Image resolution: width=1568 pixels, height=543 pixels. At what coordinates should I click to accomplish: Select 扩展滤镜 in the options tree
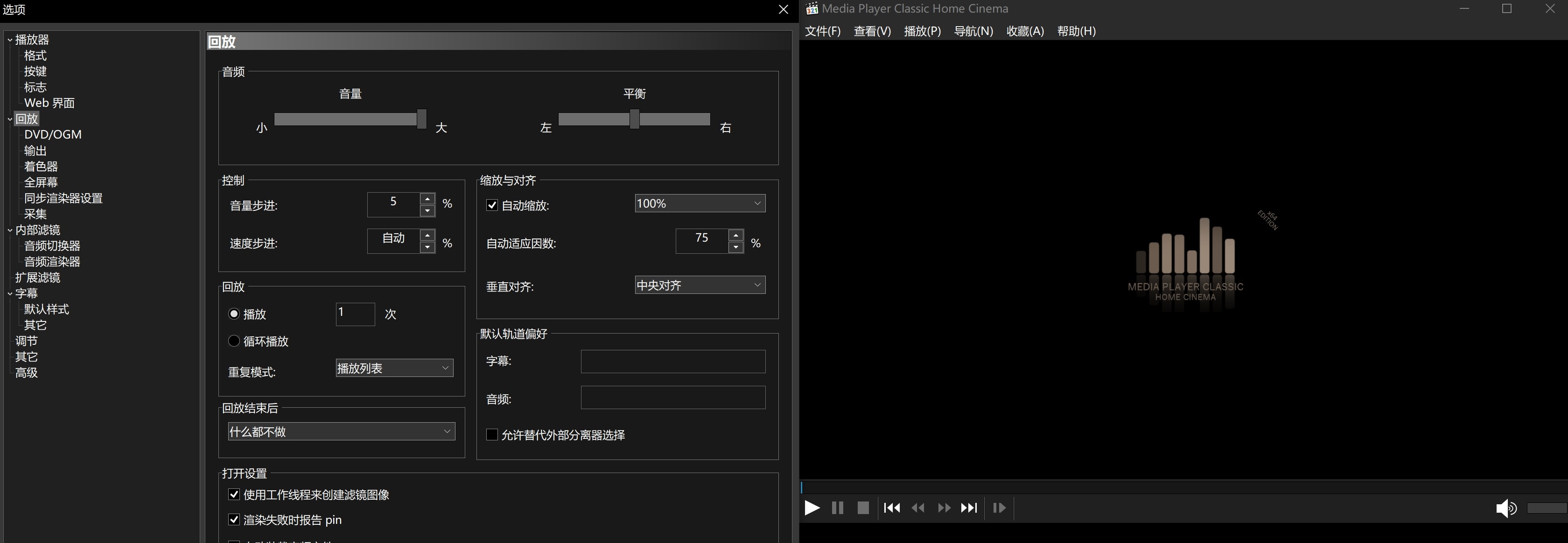coord(38,278)
